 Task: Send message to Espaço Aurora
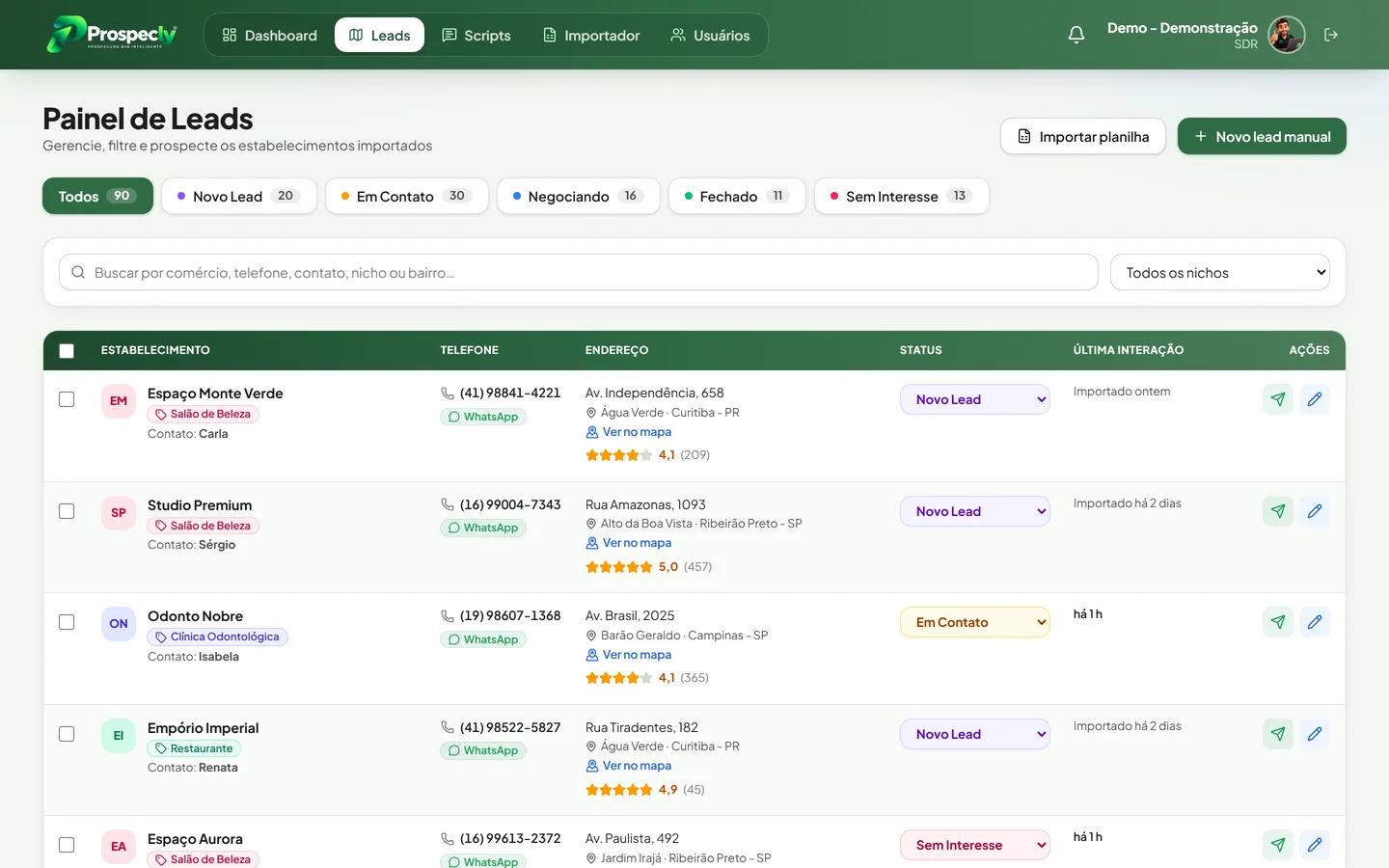coord(1278,845)
